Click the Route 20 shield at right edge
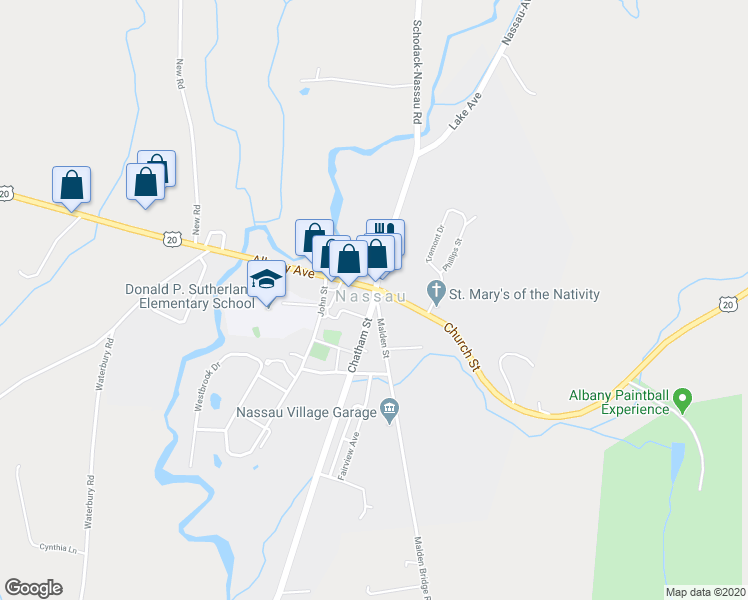 pyautogui.click(x=728, y=304)
